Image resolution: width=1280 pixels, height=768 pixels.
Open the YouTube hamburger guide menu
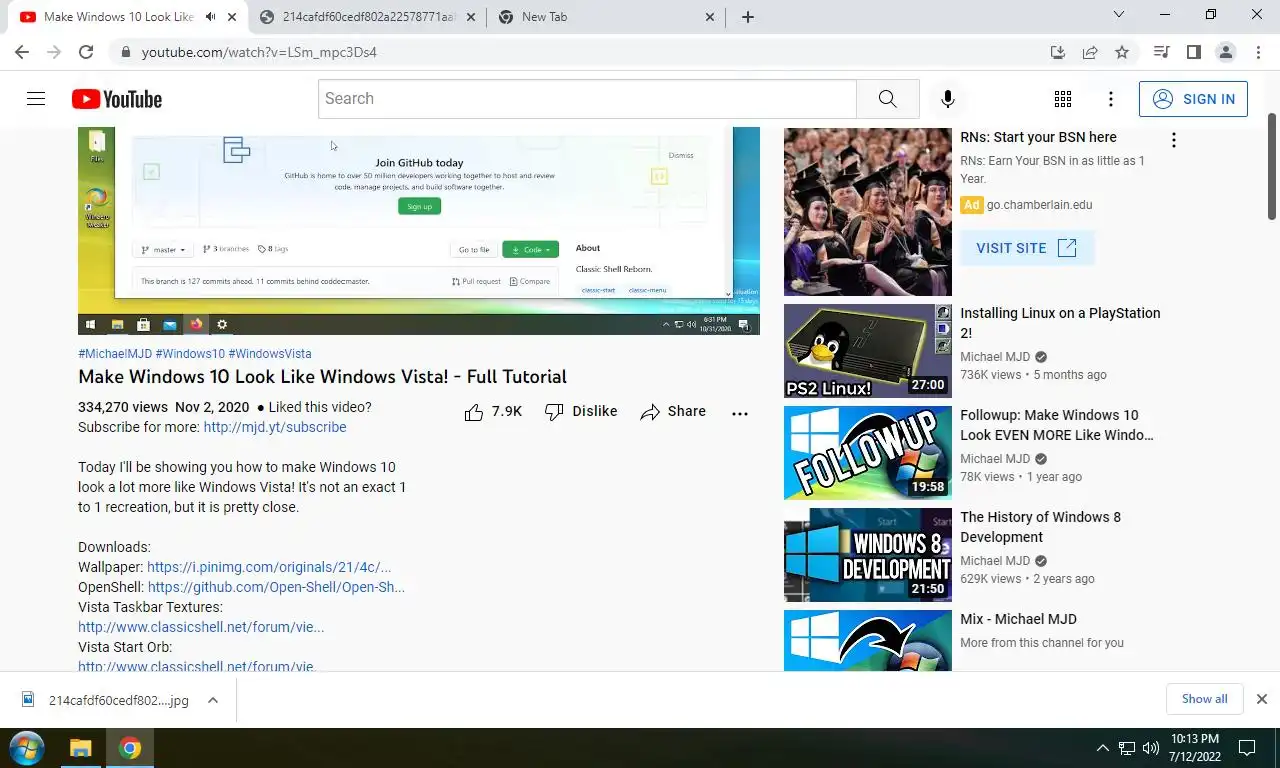[x=36, y=99]
